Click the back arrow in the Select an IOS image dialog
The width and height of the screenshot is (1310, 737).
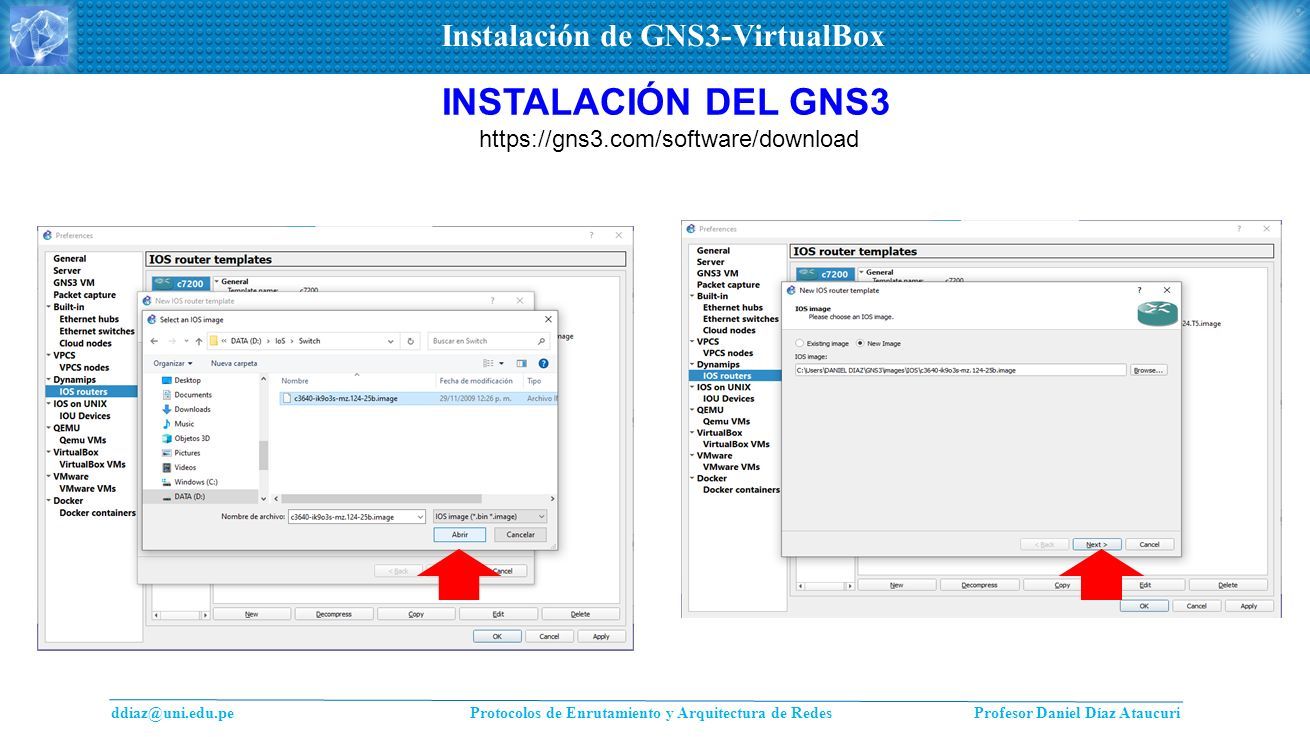coord(154,341)
